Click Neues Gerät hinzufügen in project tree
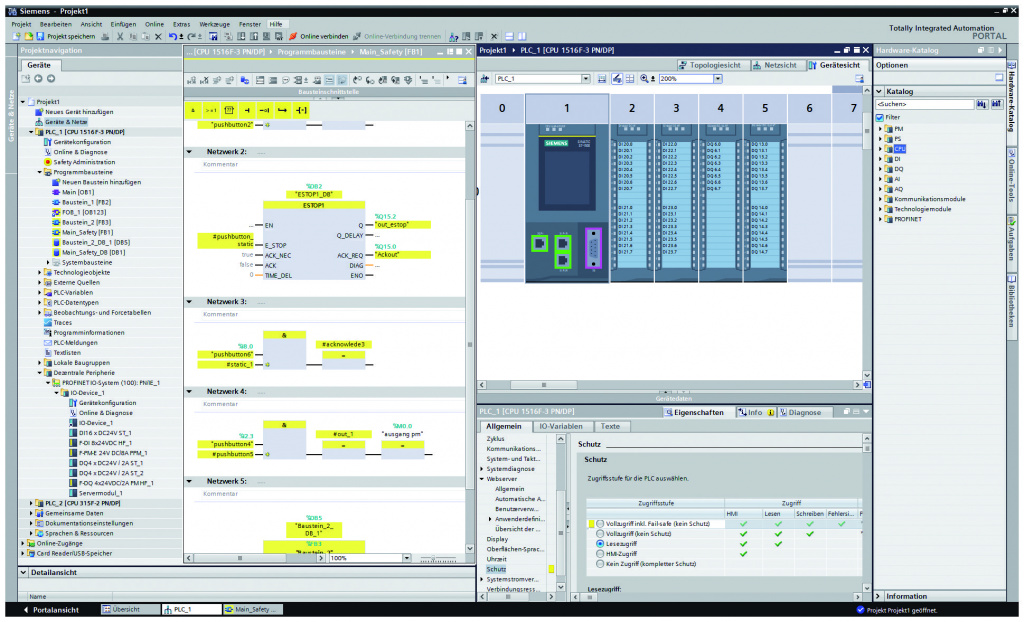This screenshot has width=1024, height=622. click(78, 112)
